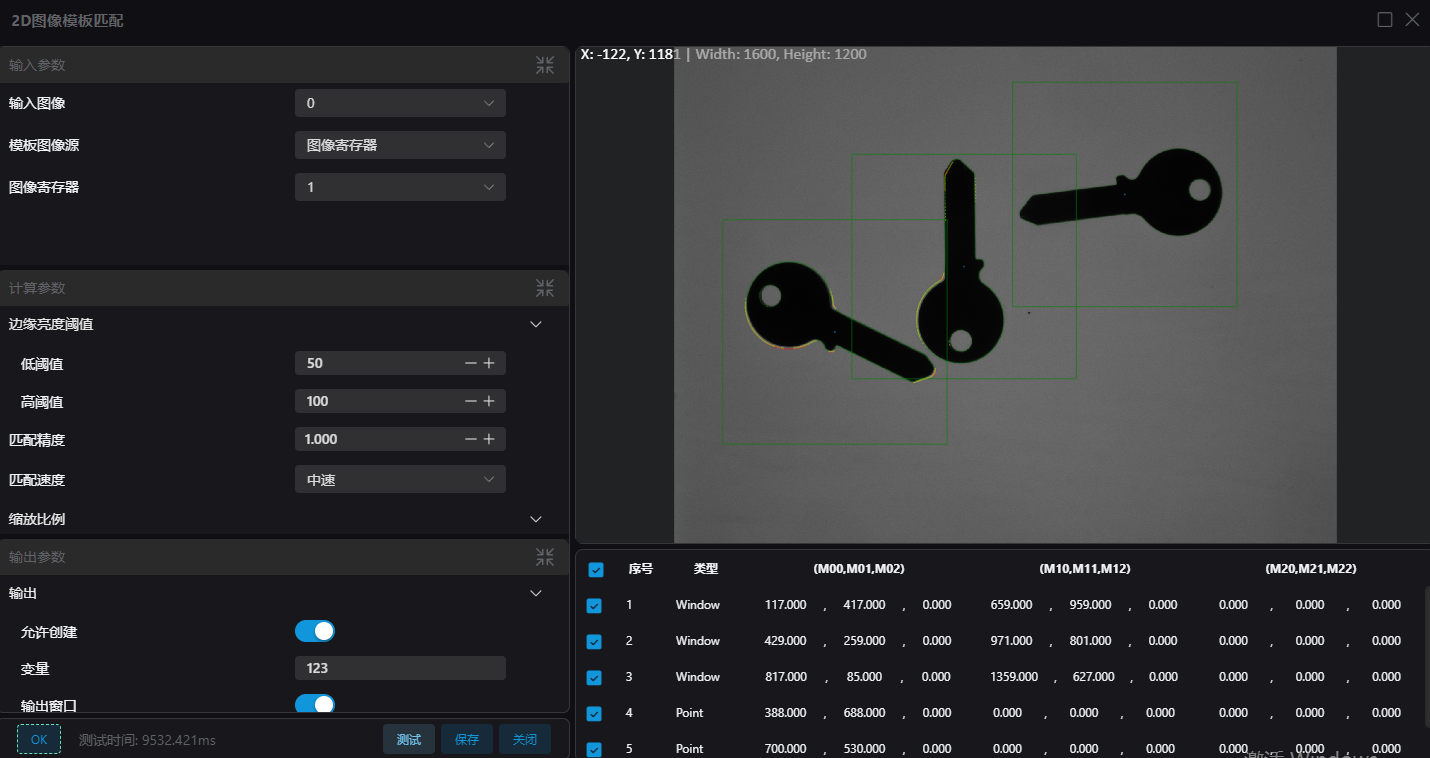
Task: Decrease 高阈值 with minus icon
Action: [471, 401]
